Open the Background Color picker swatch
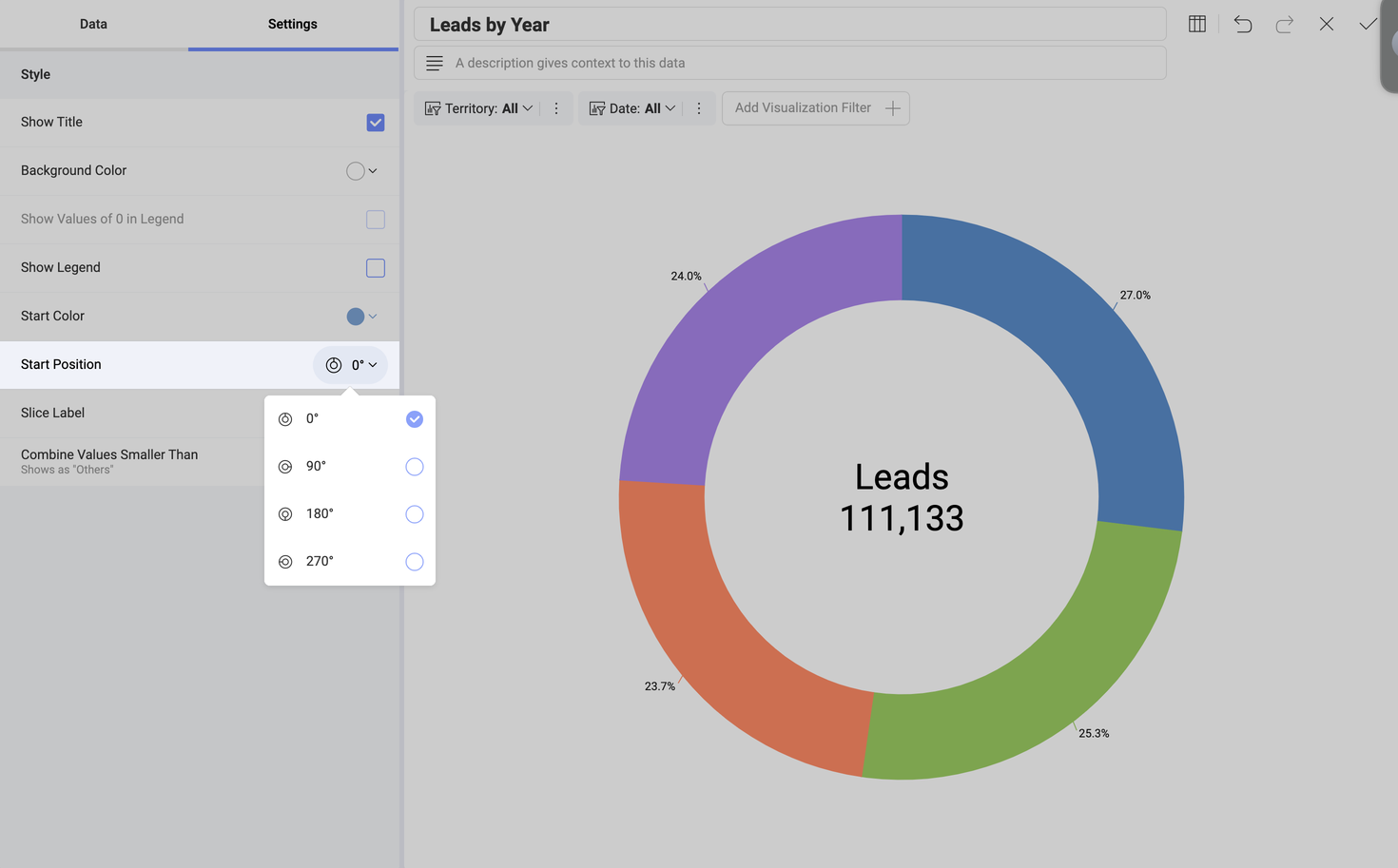The image size is (1398, 868). [356, 171]
